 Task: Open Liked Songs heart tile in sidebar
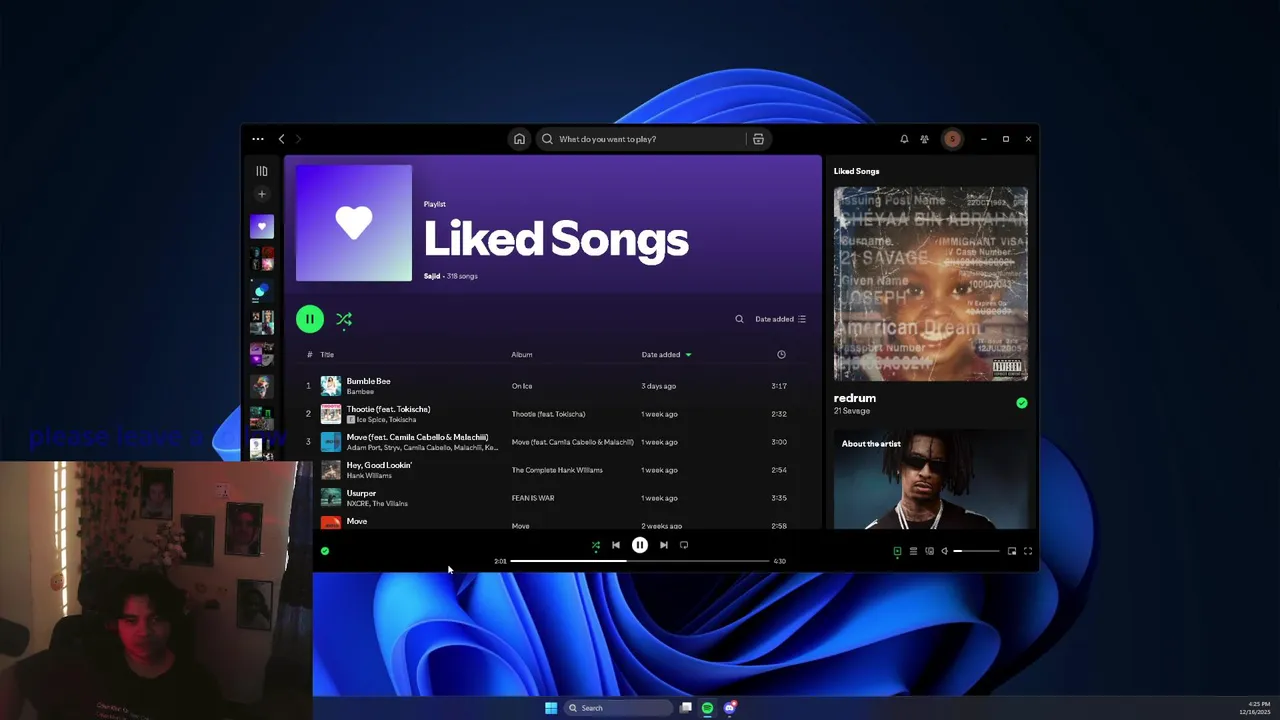262,227
